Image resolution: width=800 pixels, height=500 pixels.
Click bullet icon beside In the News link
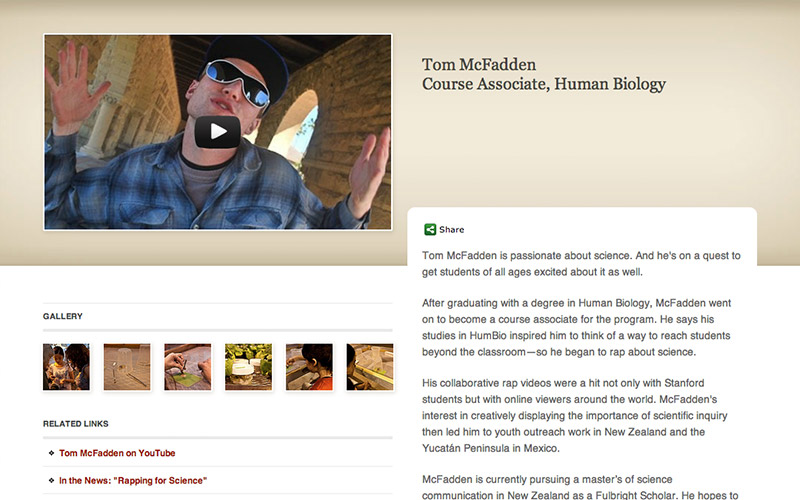[x=52, y=480]
